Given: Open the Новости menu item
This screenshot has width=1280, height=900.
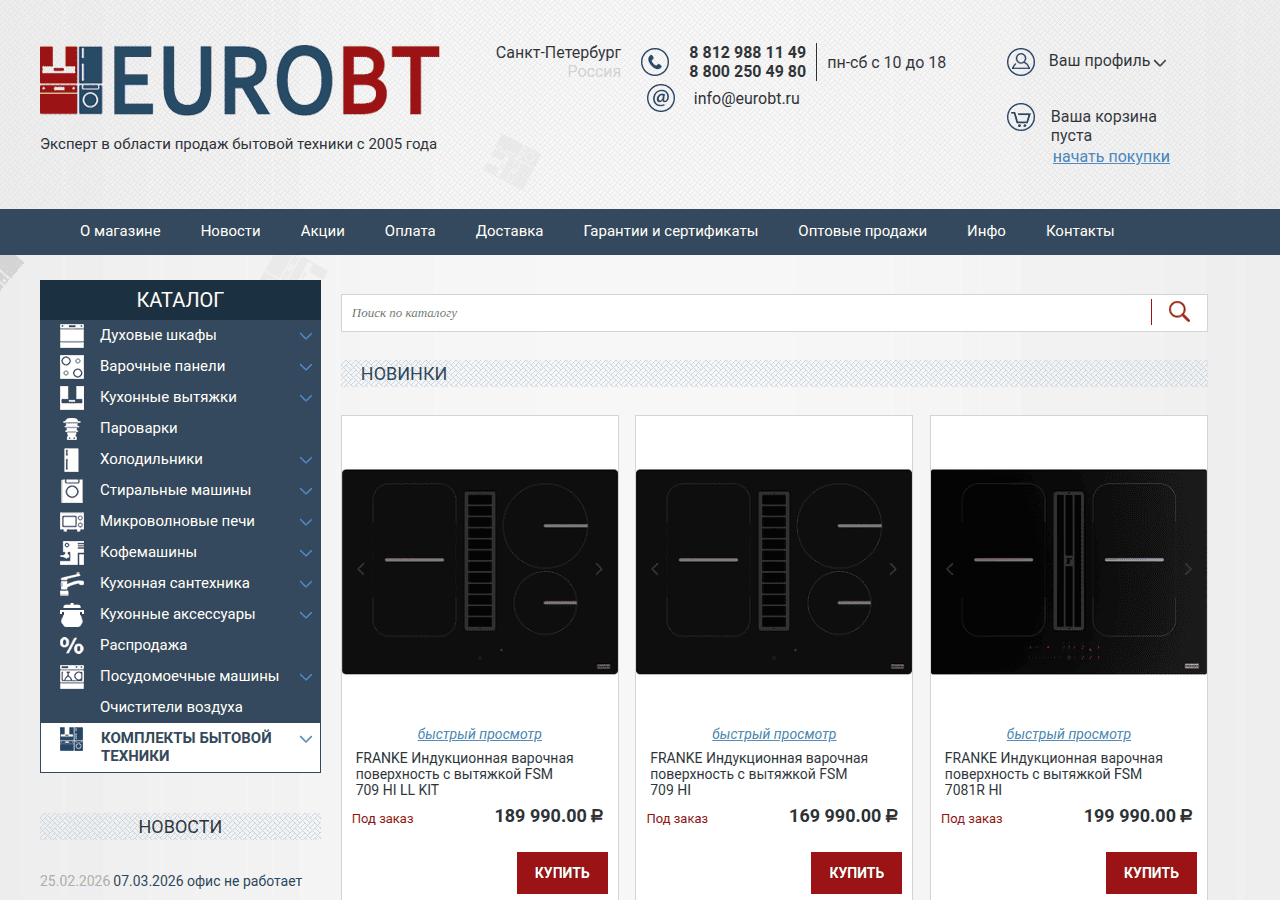Looking at the screenshot, I should [x=230, y=231].
